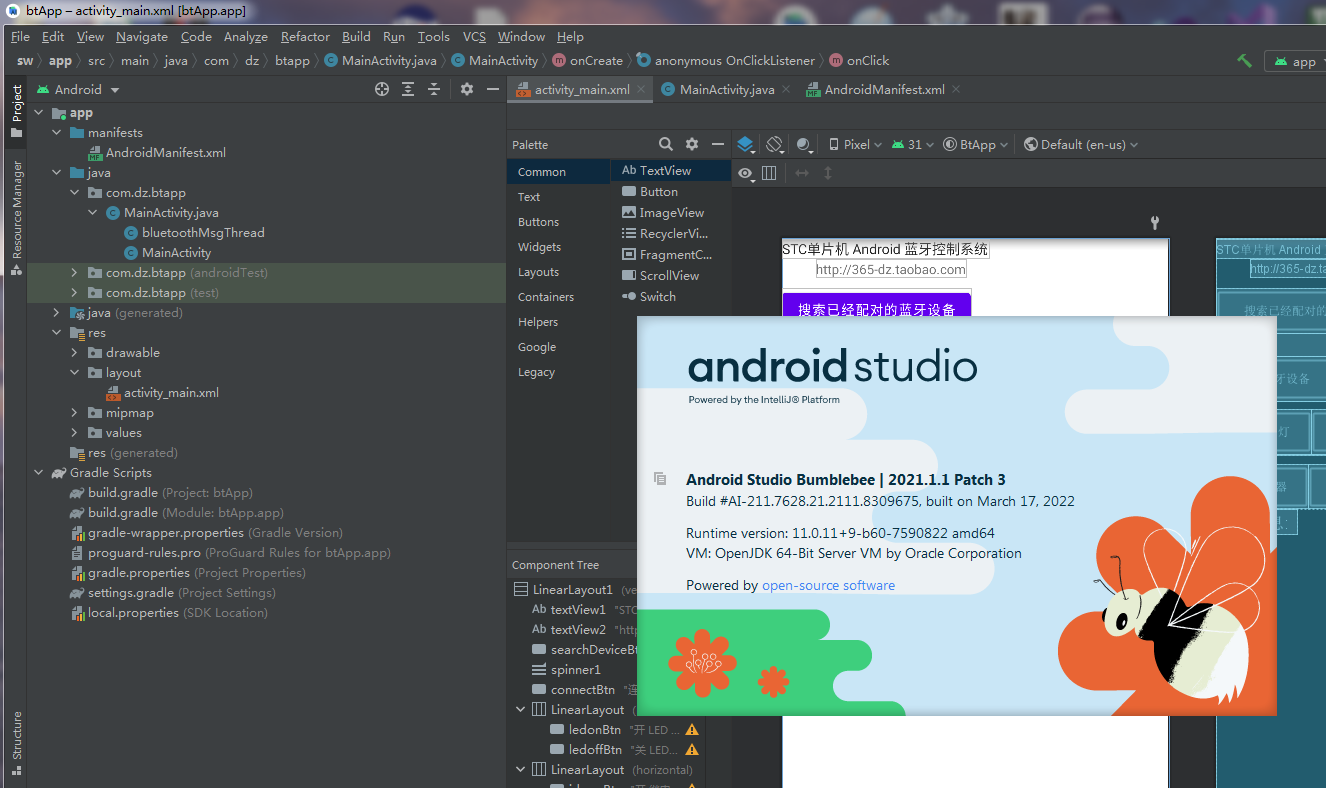Open app run configuration dropdown

pos(1296,61)
